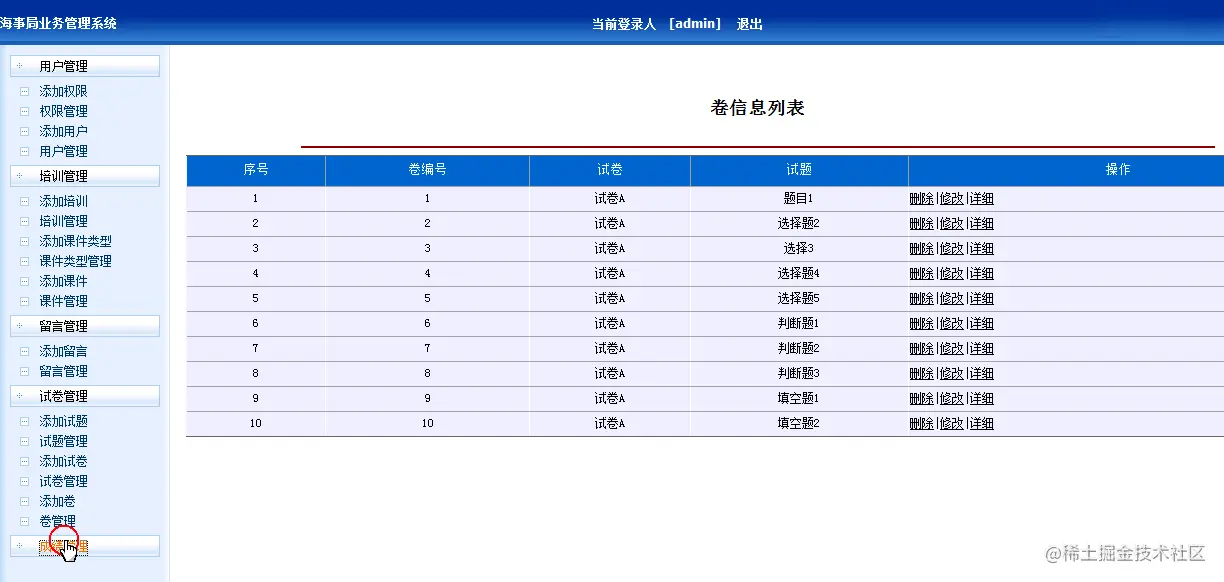Select the 培训管理 menu header
1224x582 pixels.
point(85,176)
